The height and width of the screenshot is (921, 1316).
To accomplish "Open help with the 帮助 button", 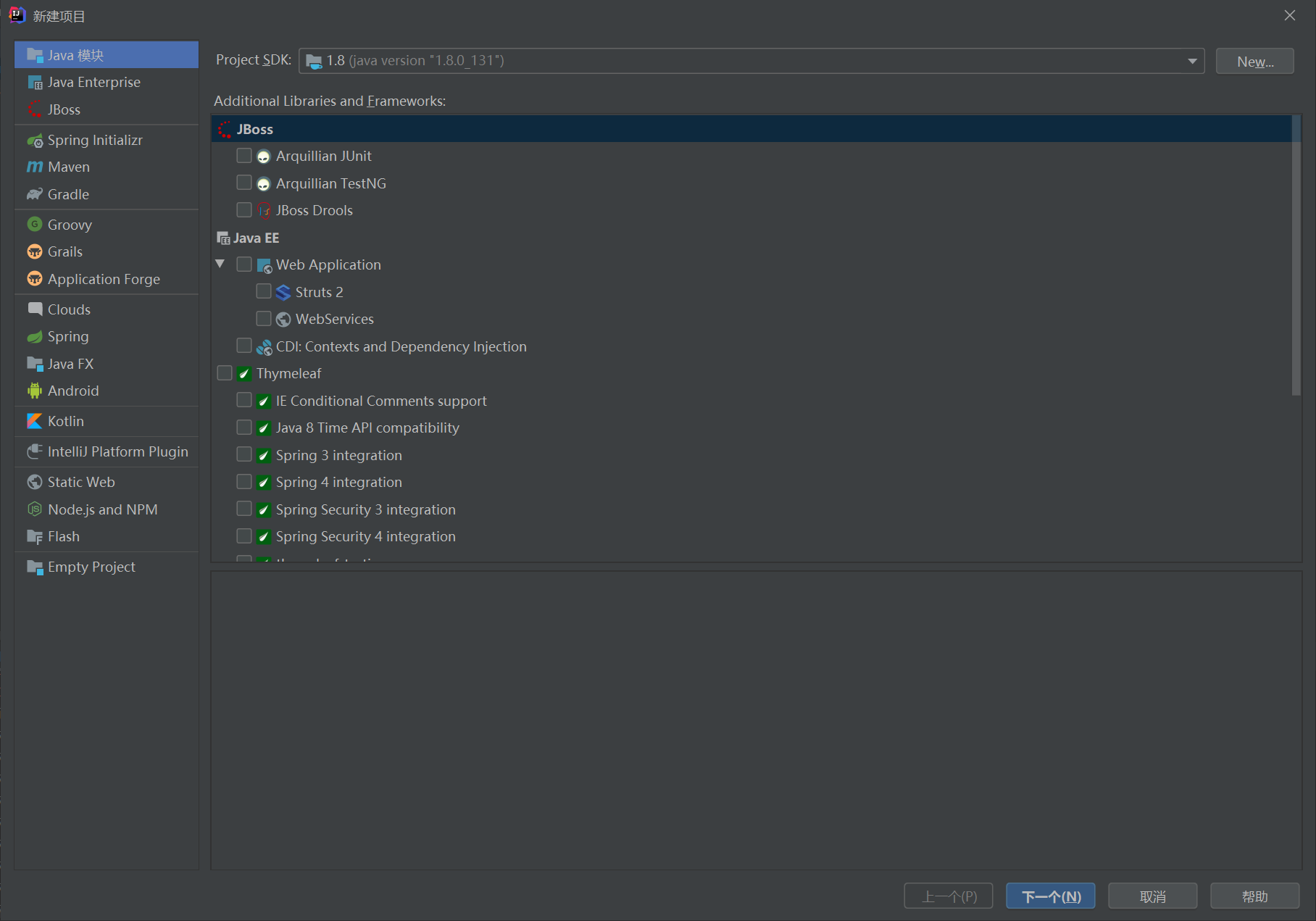I will (1254, 896).
